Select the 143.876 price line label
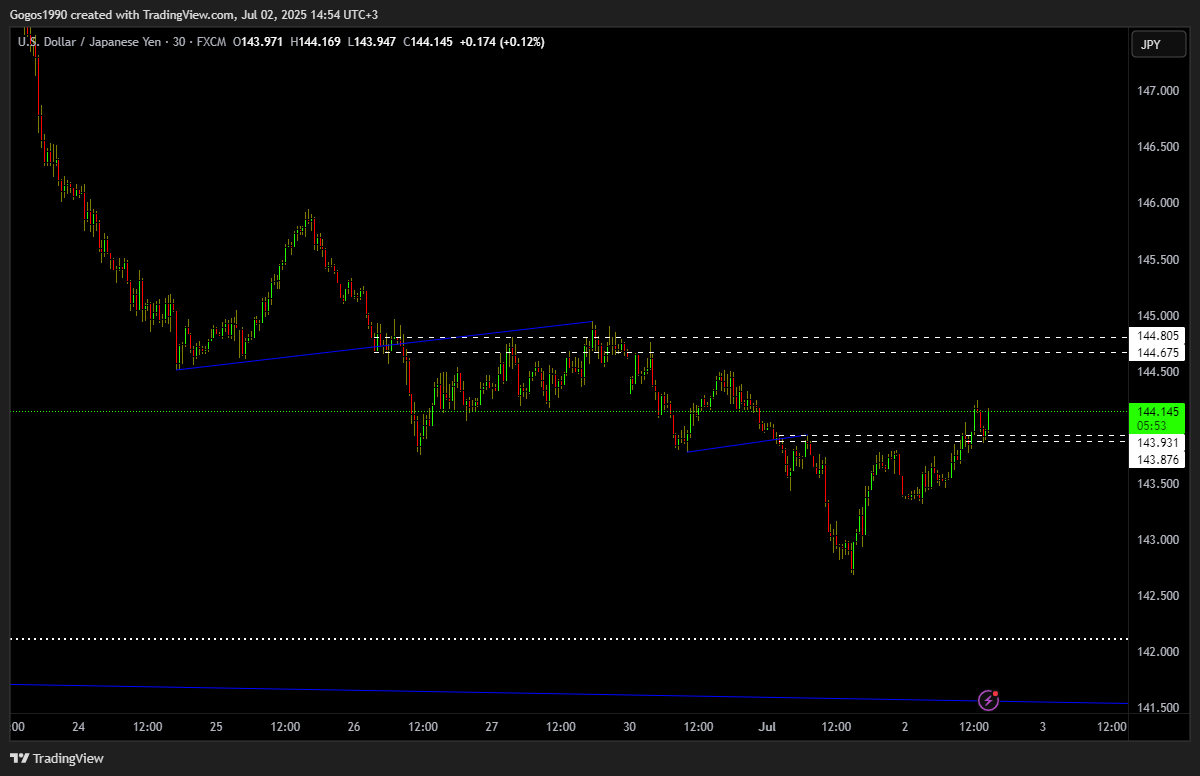 (x=1157, y=460)
